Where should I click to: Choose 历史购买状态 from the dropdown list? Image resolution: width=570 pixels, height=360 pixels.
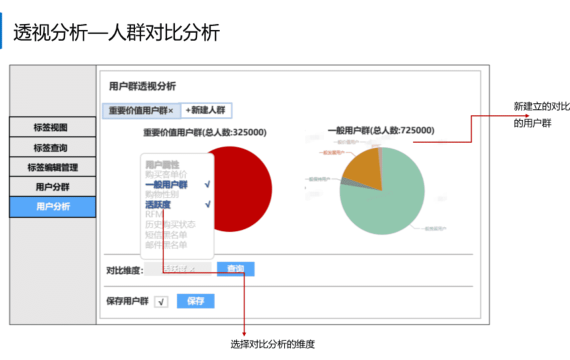170,224
